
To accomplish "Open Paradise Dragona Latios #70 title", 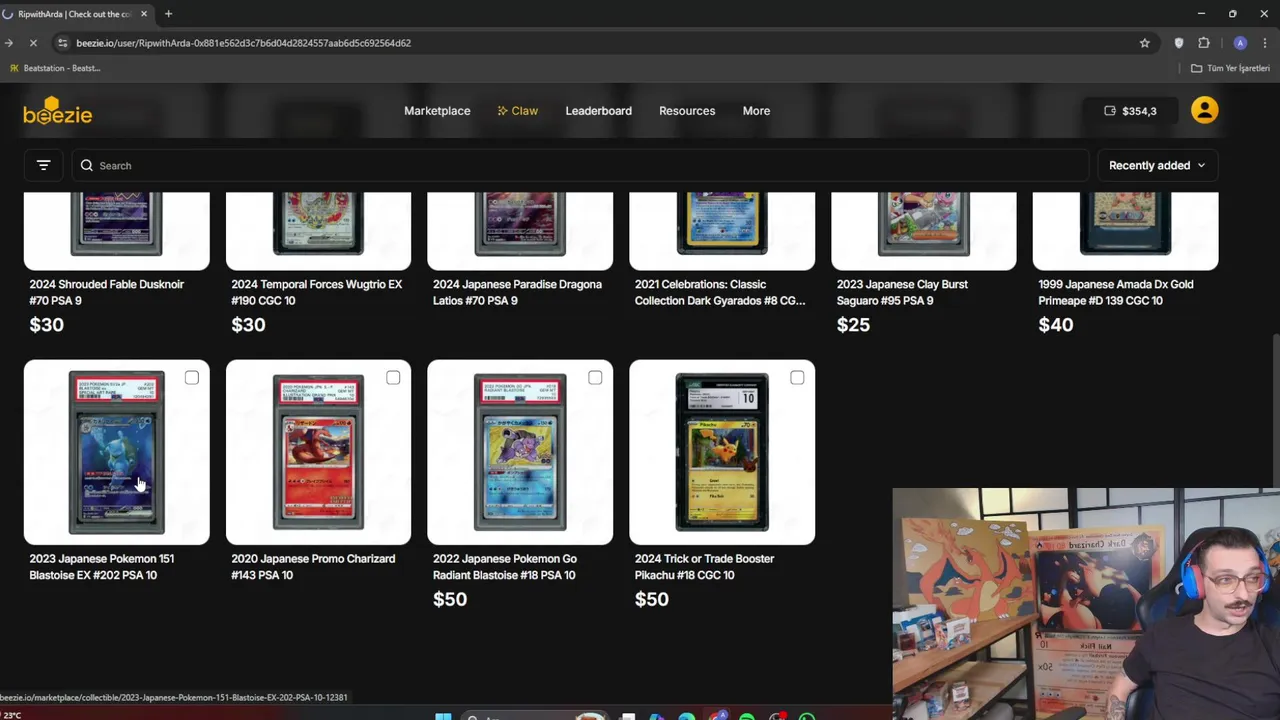I will point(517,292).
